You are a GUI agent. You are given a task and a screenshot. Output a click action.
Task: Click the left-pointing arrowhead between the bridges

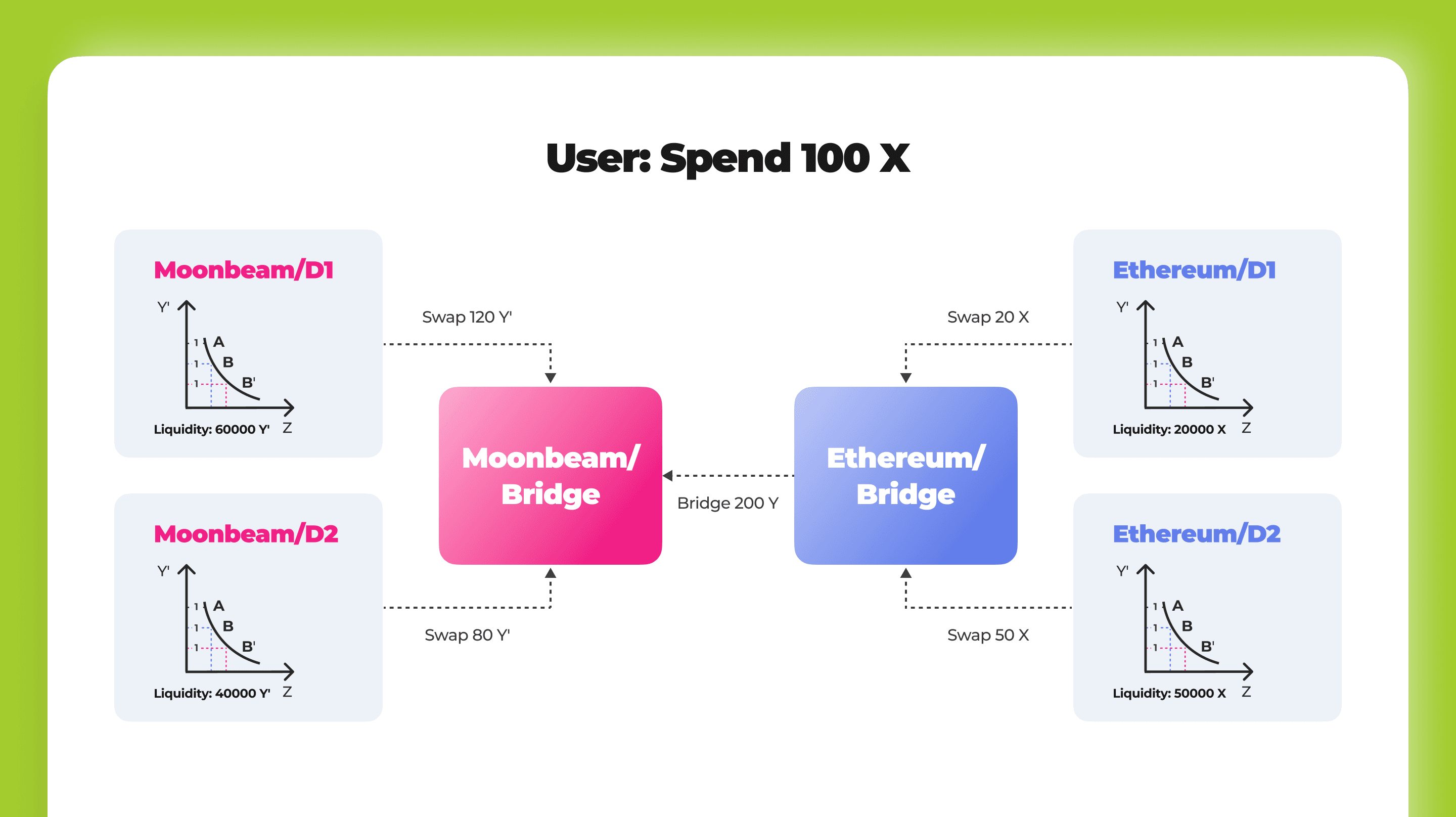(x=668, y=476)
